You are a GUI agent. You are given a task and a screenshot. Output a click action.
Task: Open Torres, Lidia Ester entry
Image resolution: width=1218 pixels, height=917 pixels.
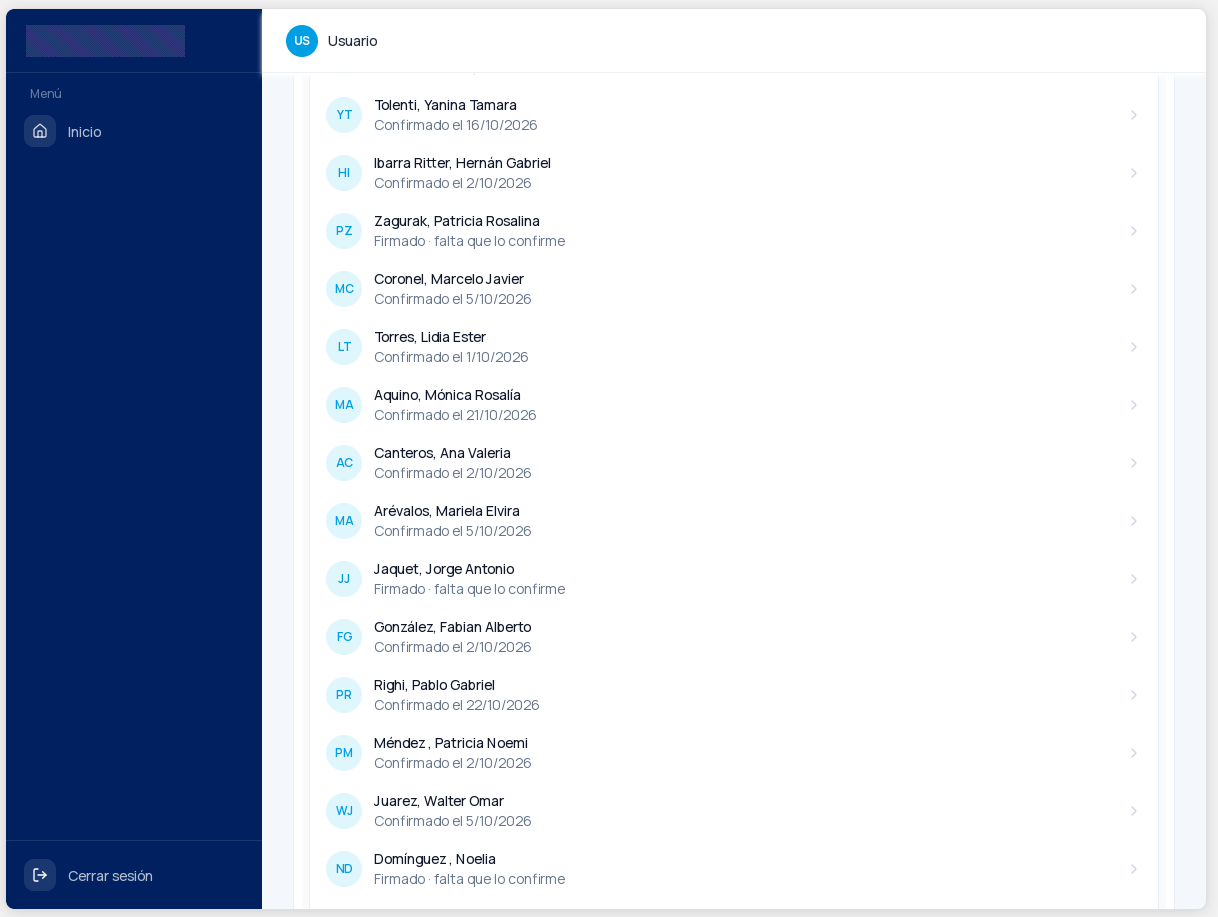[x=734, y=347]
